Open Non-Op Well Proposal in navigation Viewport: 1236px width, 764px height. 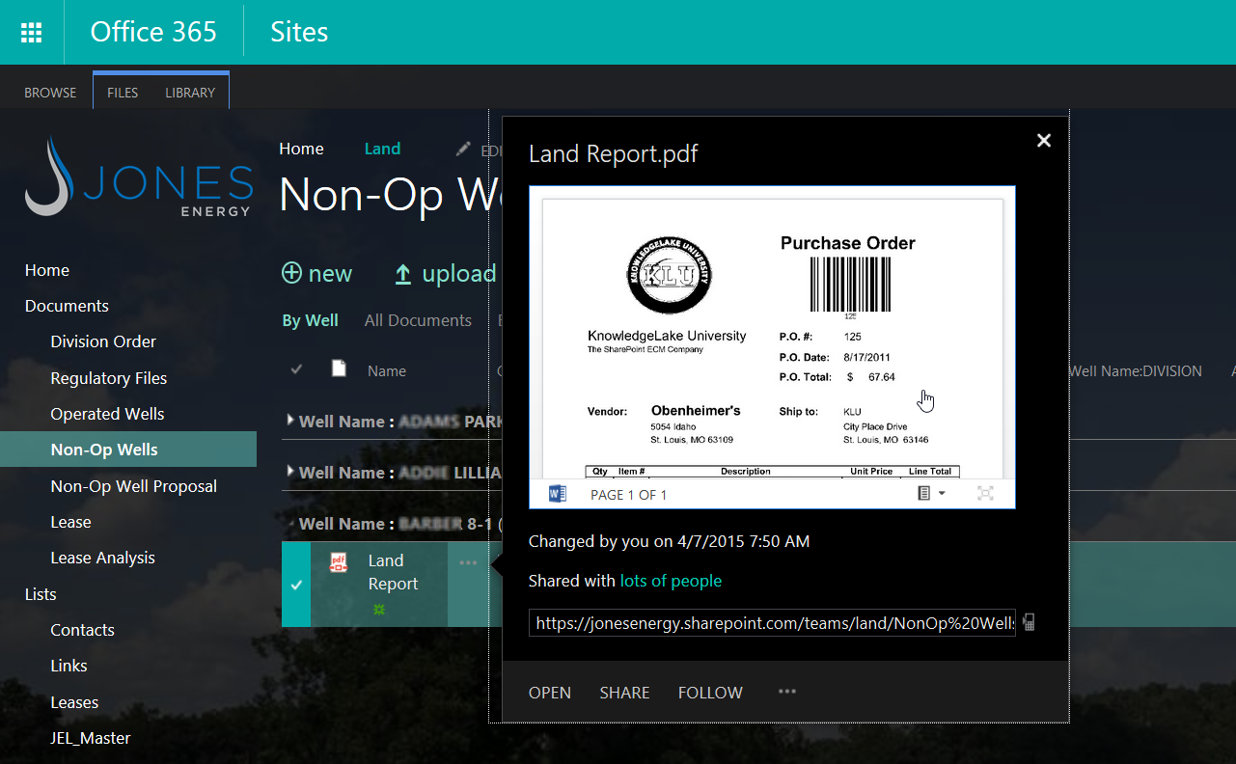[134, 486]
